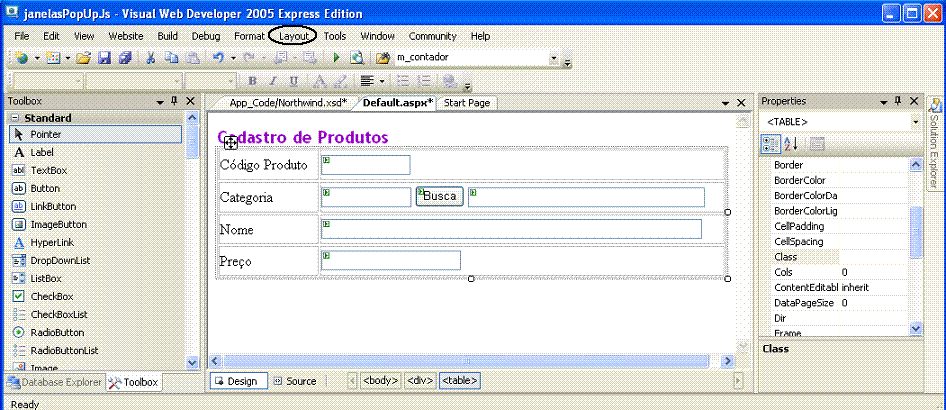This screenshot has width=946, height=410.
Task: Select the <div> tag in breadcrumb
Action: (x=420, y=381)
